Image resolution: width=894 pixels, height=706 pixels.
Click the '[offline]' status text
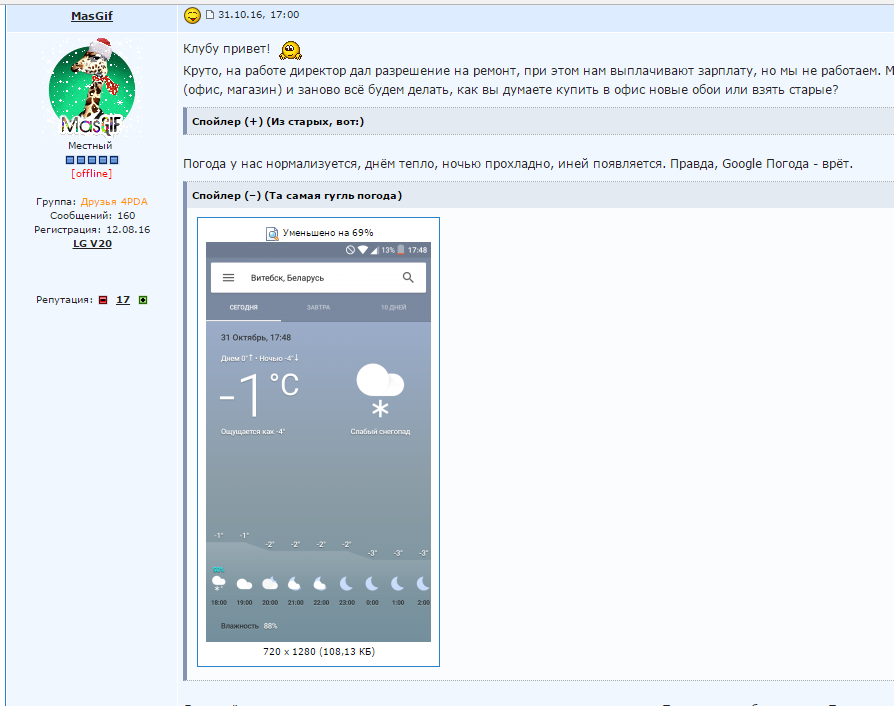[92, 173]
